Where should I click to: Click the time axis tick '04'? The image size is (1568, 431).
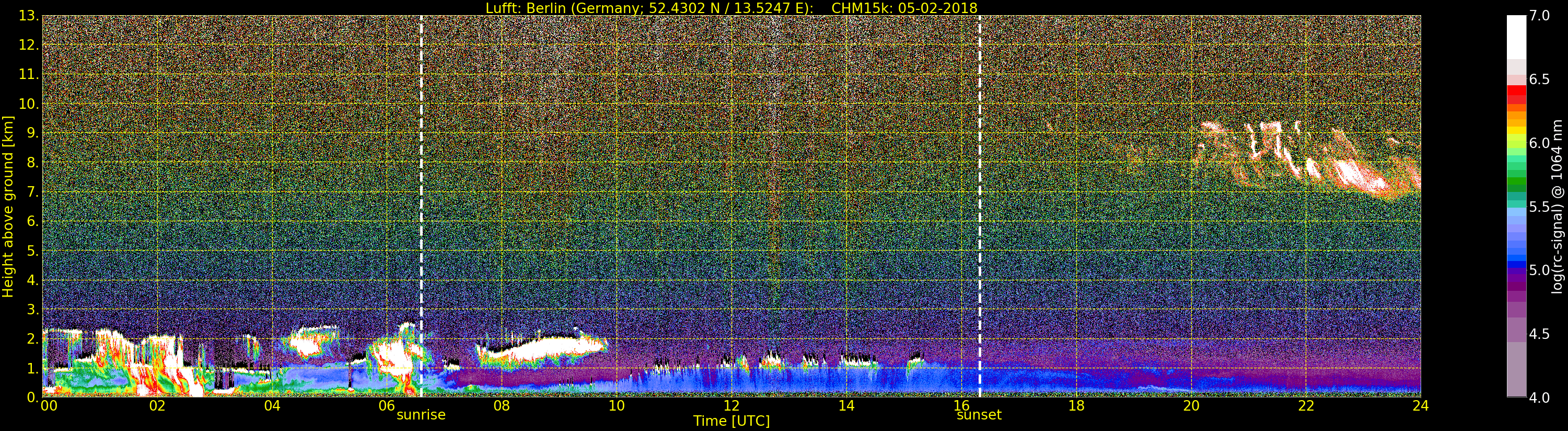[272, 406]
